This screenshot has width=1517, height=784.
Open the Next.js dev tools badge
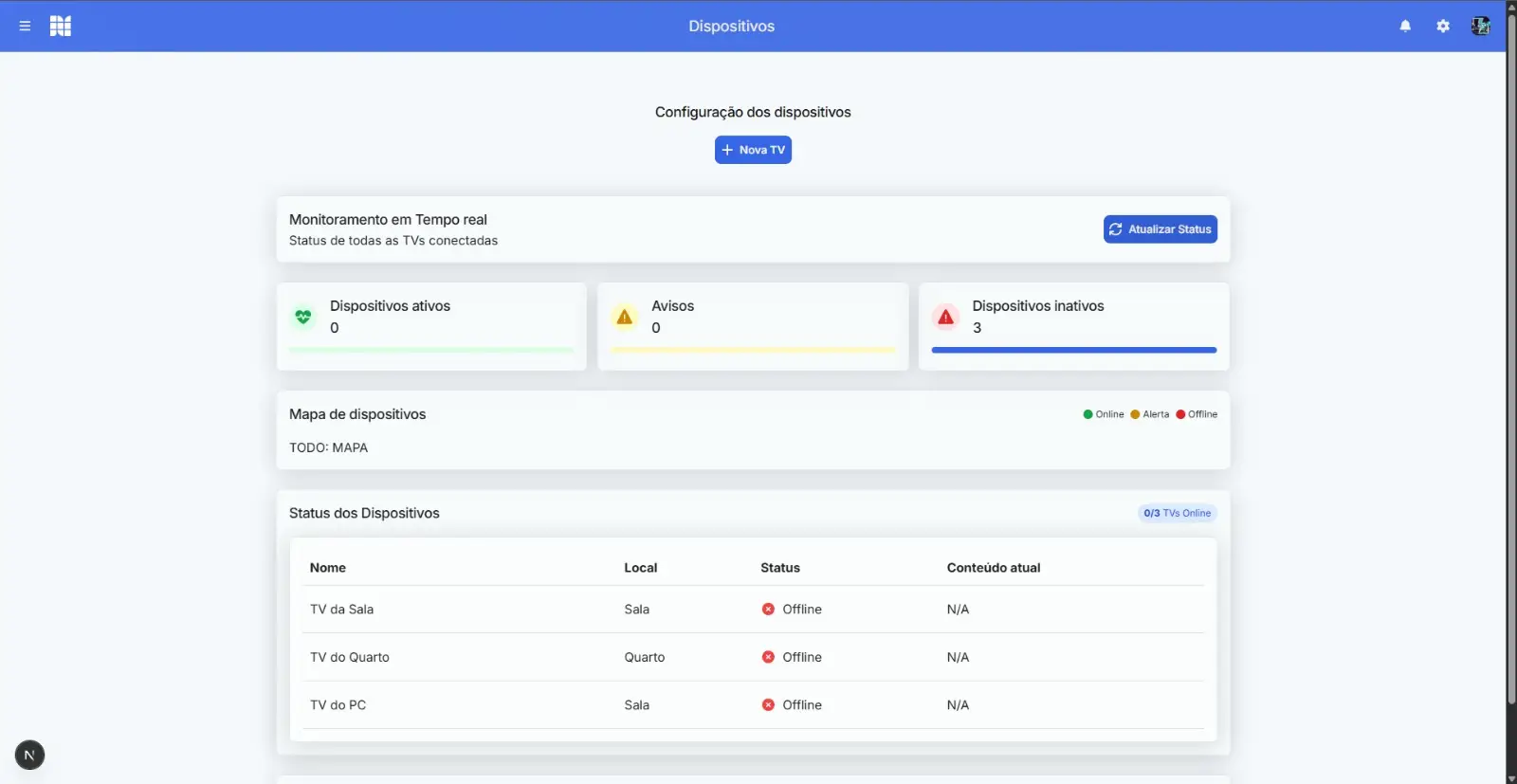click(29, 756)
